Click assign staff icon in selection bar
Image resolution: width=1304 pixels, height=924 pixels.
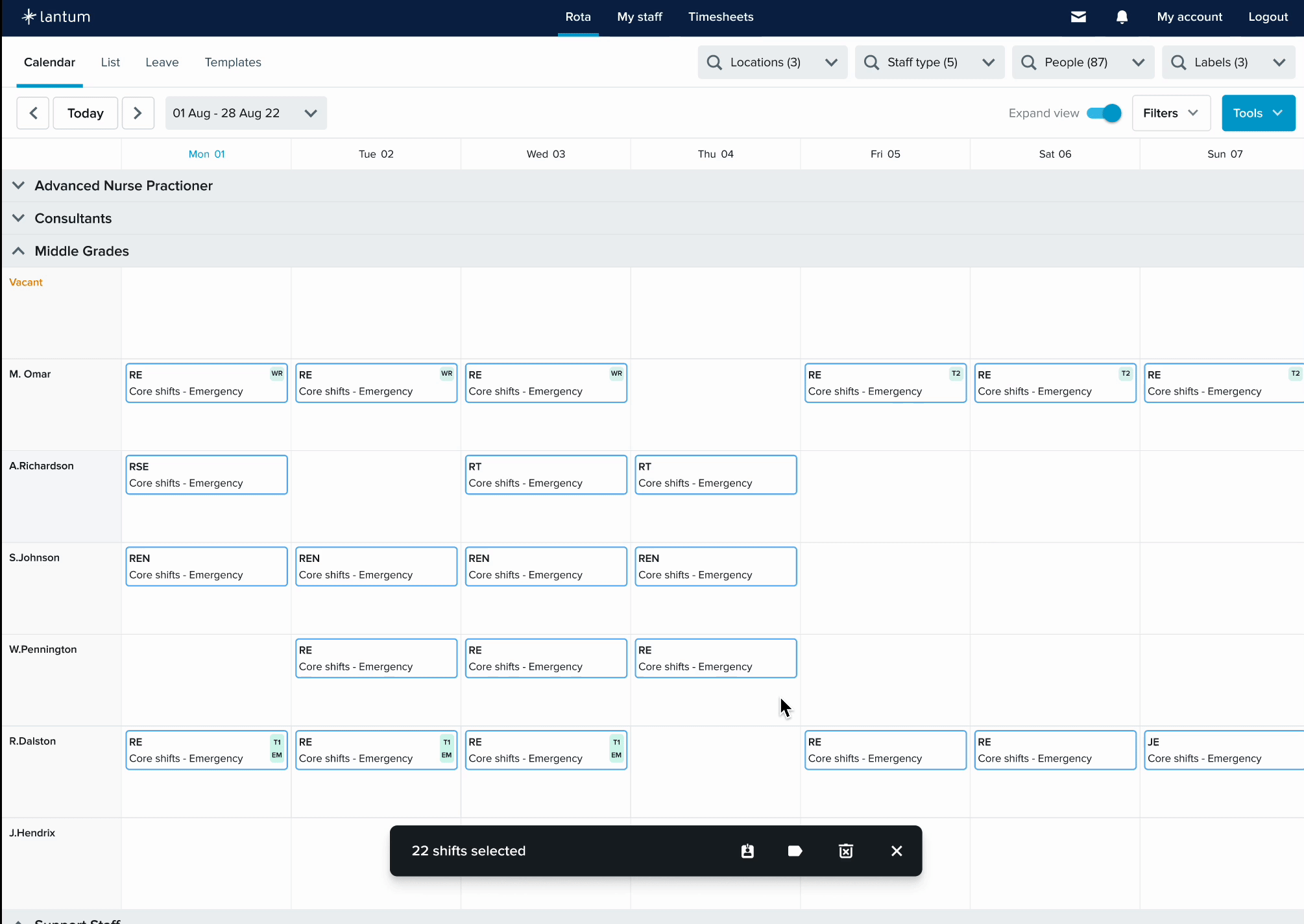point(747,851)
